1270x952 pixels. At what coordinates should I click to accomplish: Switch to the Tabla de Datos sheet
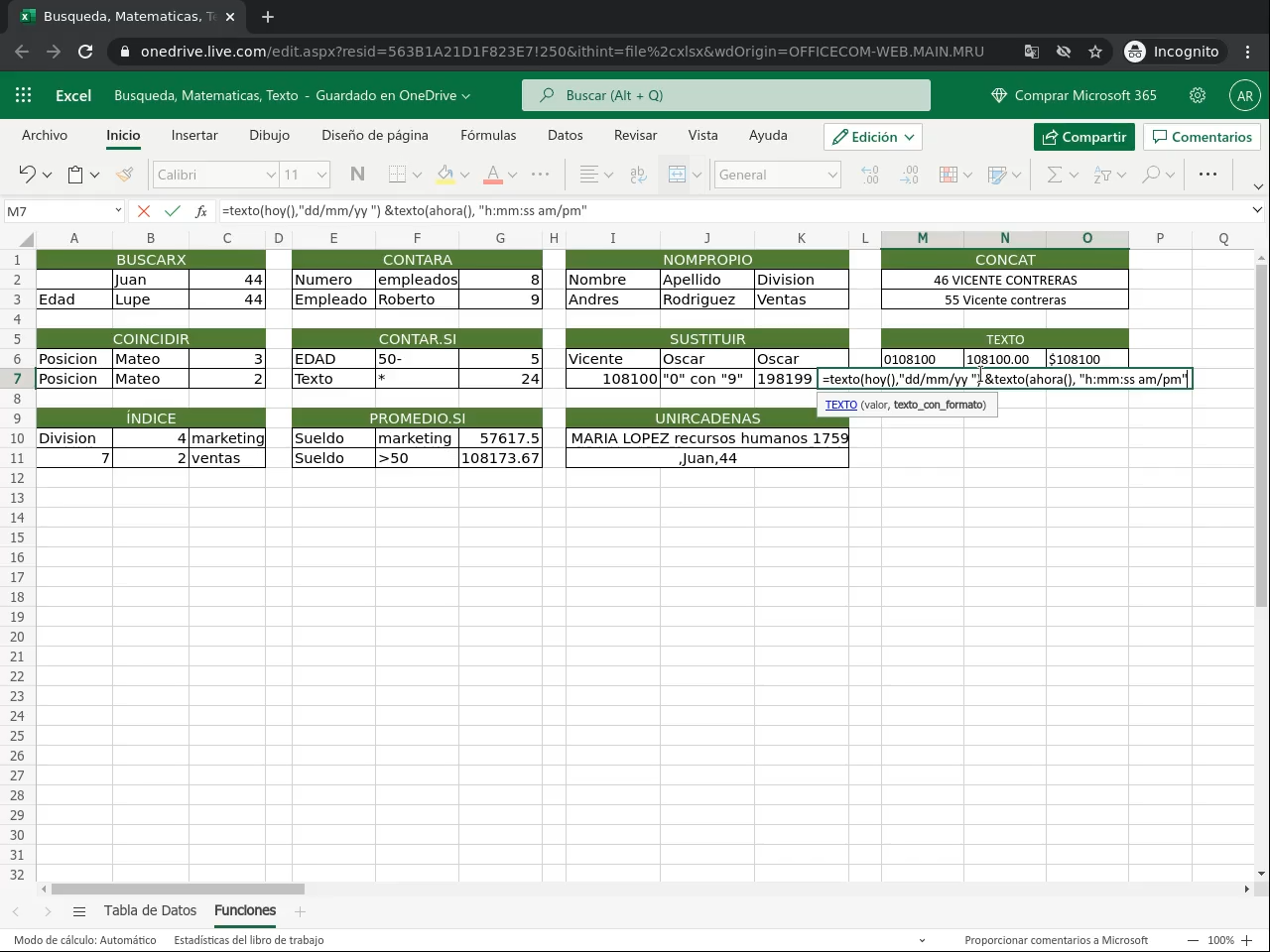point(150,910)
